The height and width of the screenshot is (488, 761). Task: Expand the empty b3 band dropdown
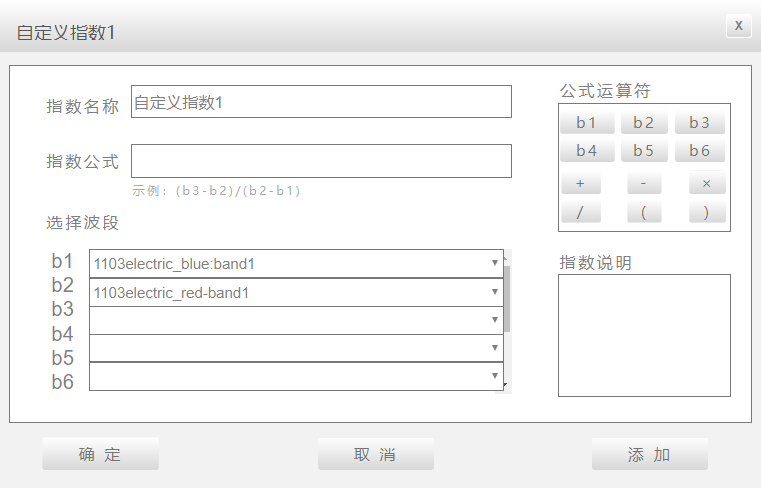(296, 320)
